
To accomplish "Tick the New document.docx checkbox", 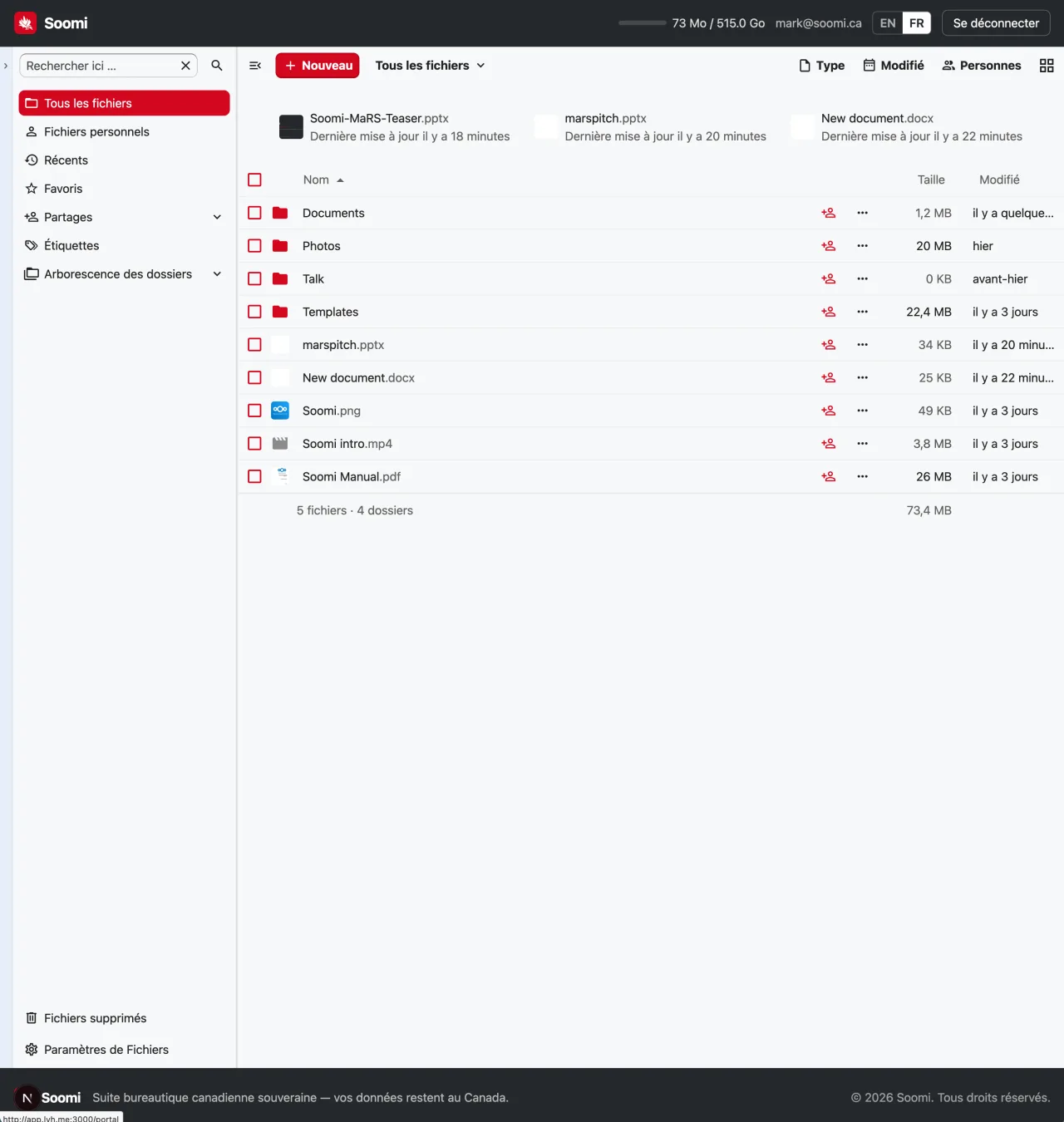I will point(254,377).
